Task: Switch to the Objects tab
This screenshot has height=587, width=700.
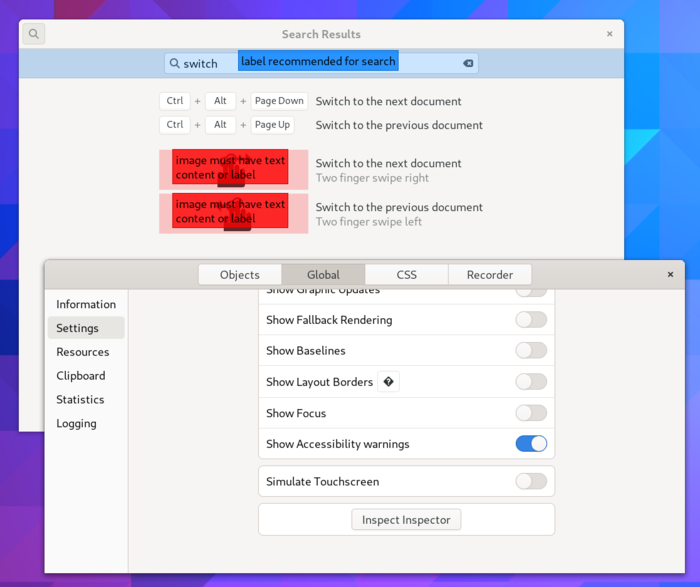Action: pyautogui.click(x=239, y=275)
